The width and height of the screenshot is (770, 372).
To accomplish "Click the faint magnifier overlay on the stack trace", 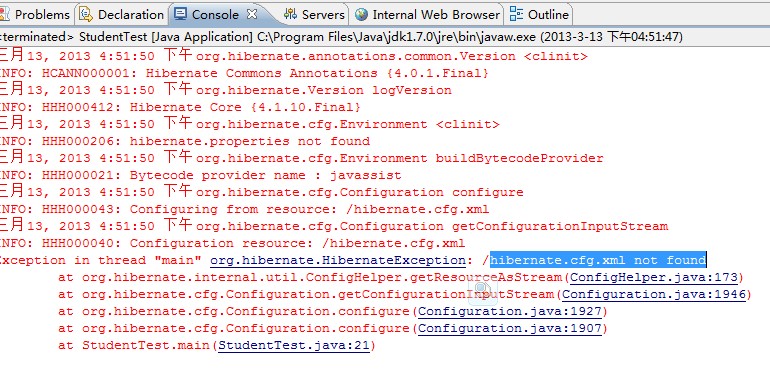I will [483, 288].
